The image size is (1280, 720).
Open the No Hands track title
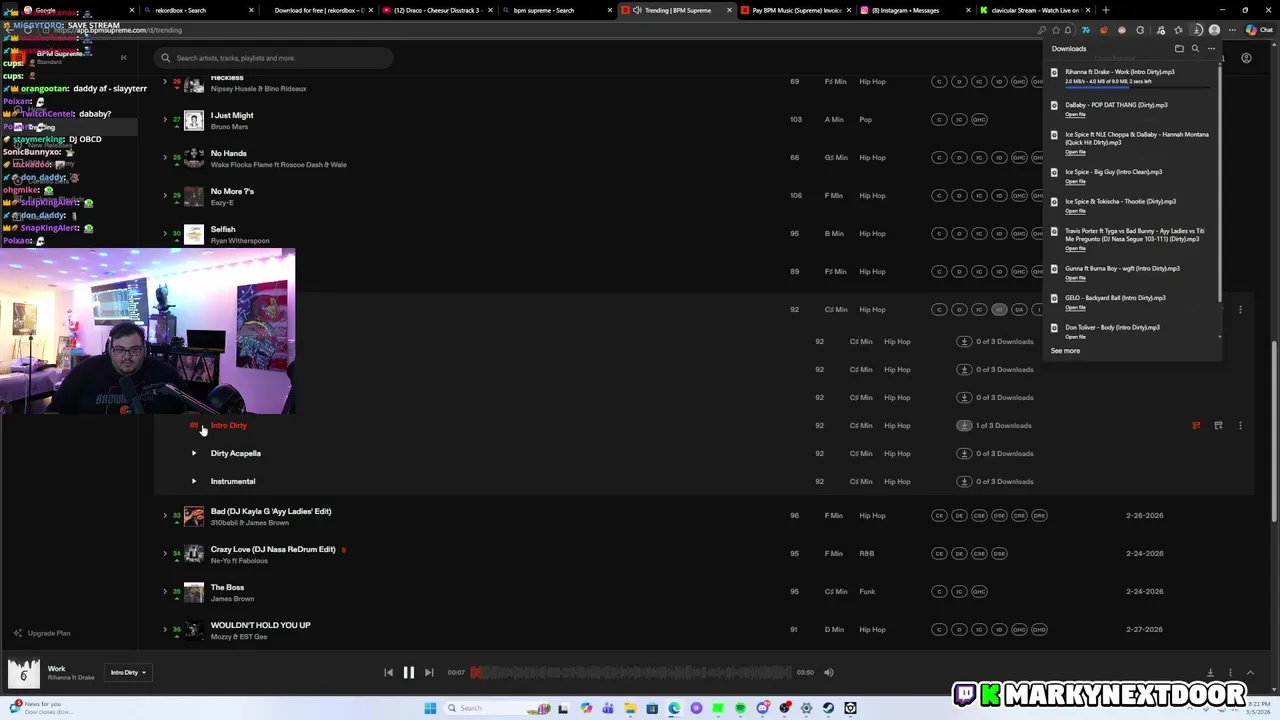pyautogui.click(x=228, y=153)
